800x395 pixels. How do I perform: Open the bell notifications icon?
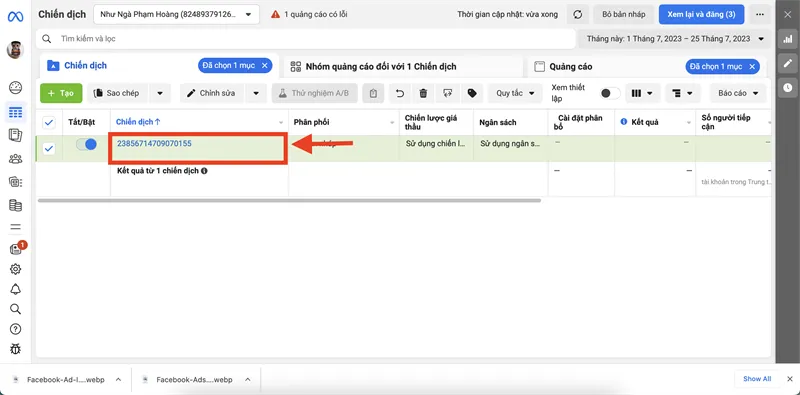(x=15, y=289)
